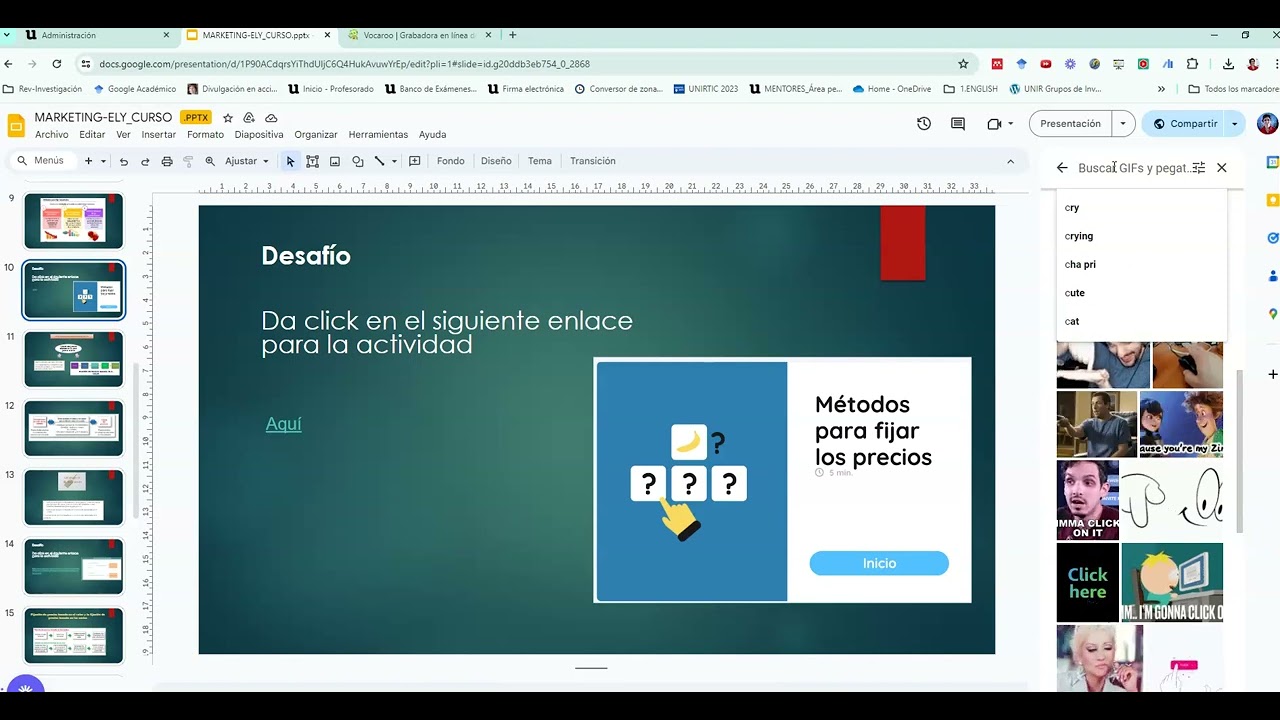The height and width of the screenshot is (720, 1280).
Task: Expand the video call dropdown arrow
Action: (x=1010, y=124)
